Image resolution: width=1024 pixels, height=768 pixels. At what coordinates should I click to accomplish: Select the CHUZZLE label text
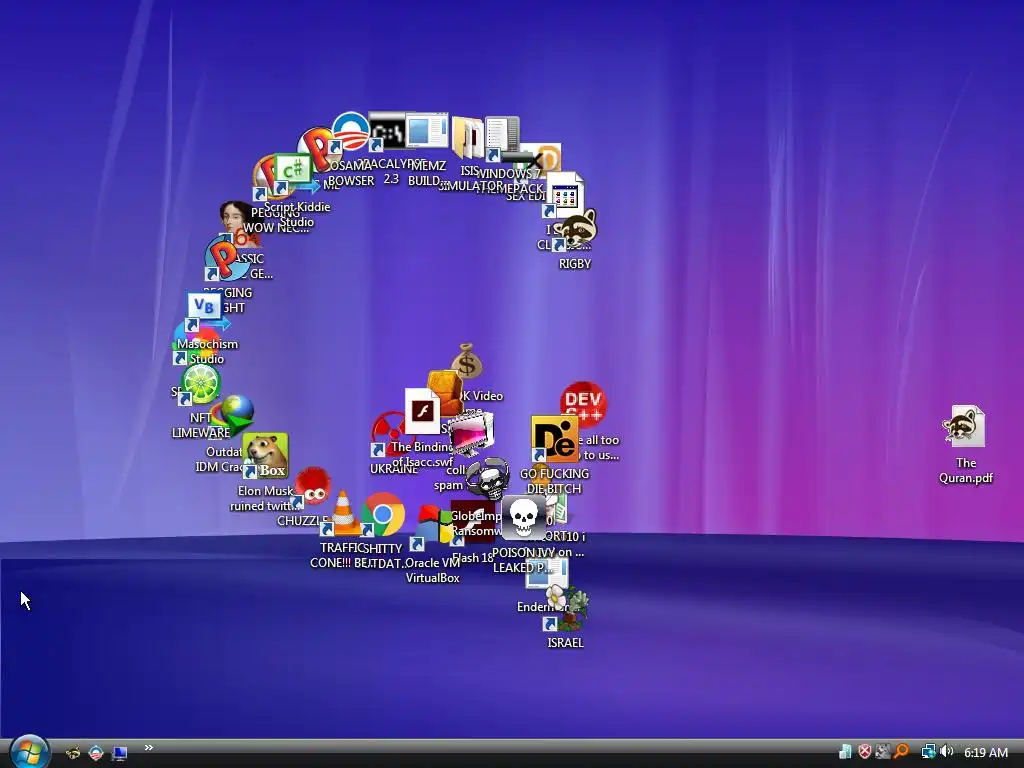click(300, 520)
